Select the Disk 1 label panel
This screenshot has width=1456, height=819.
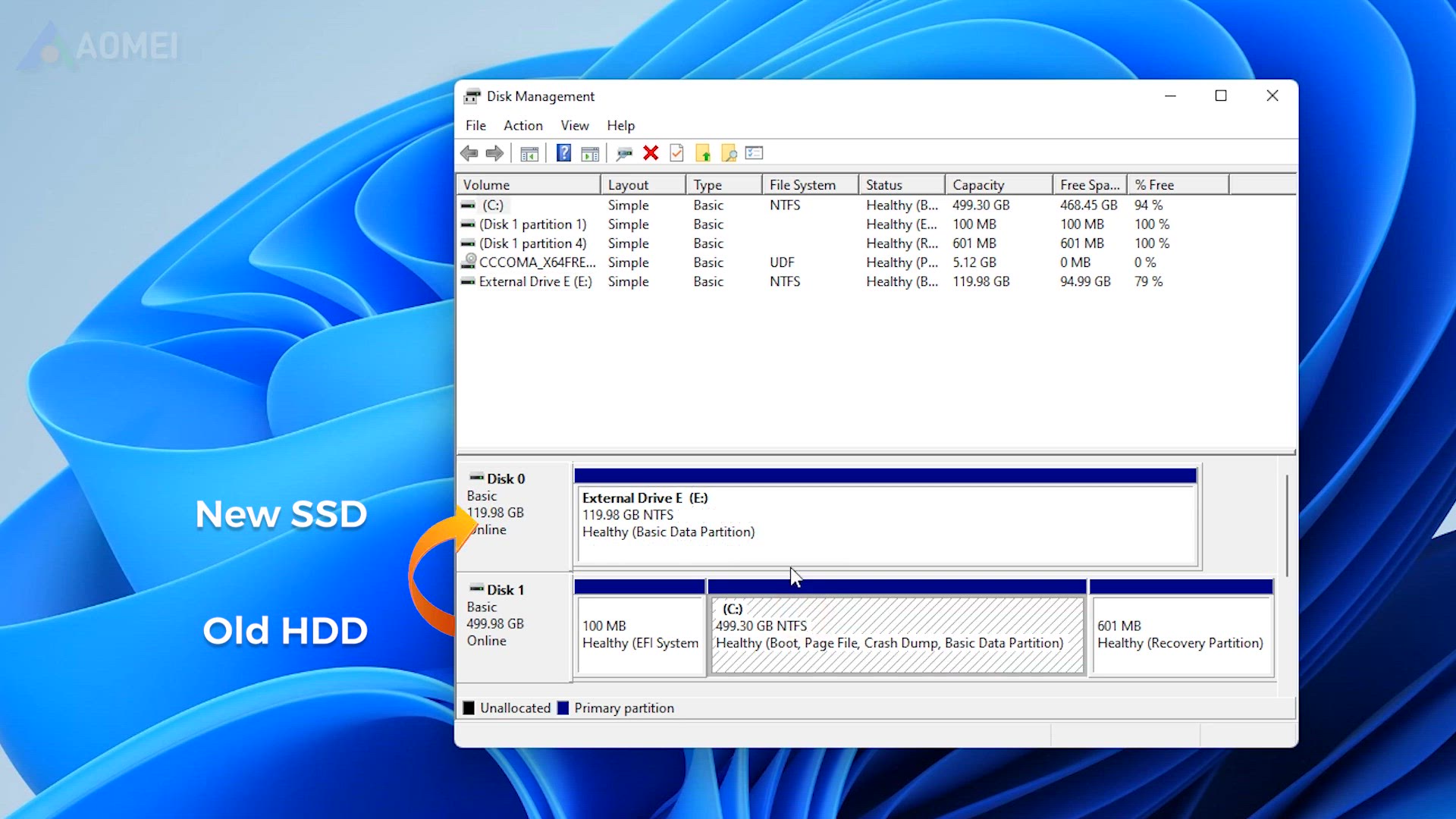pyautogui.click(x=514, y=626)
